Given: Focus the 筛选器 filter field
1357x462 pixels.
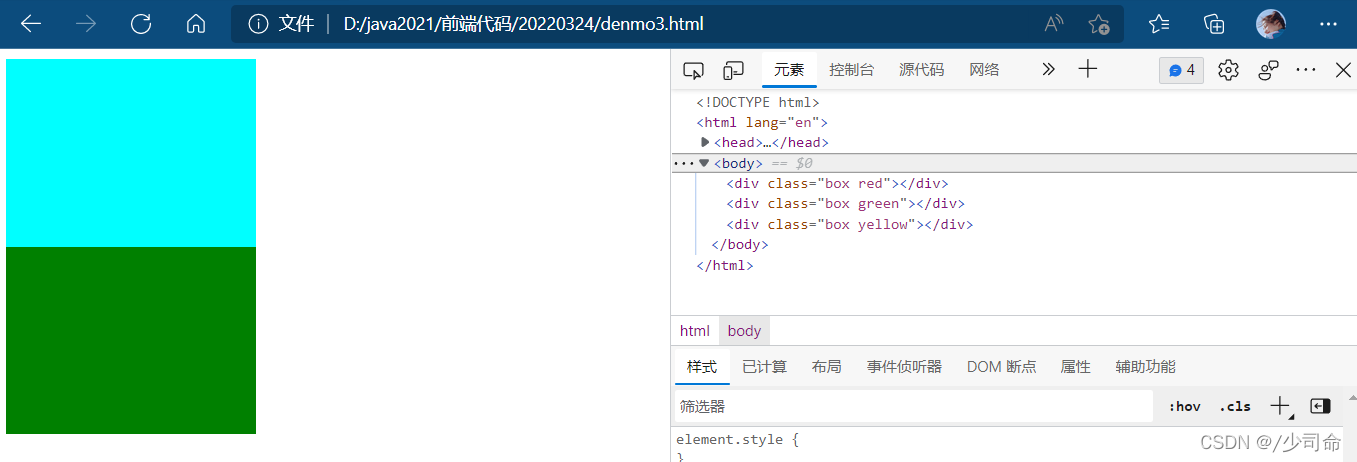Looking at the screenshot, I should (x=914, y=406).
